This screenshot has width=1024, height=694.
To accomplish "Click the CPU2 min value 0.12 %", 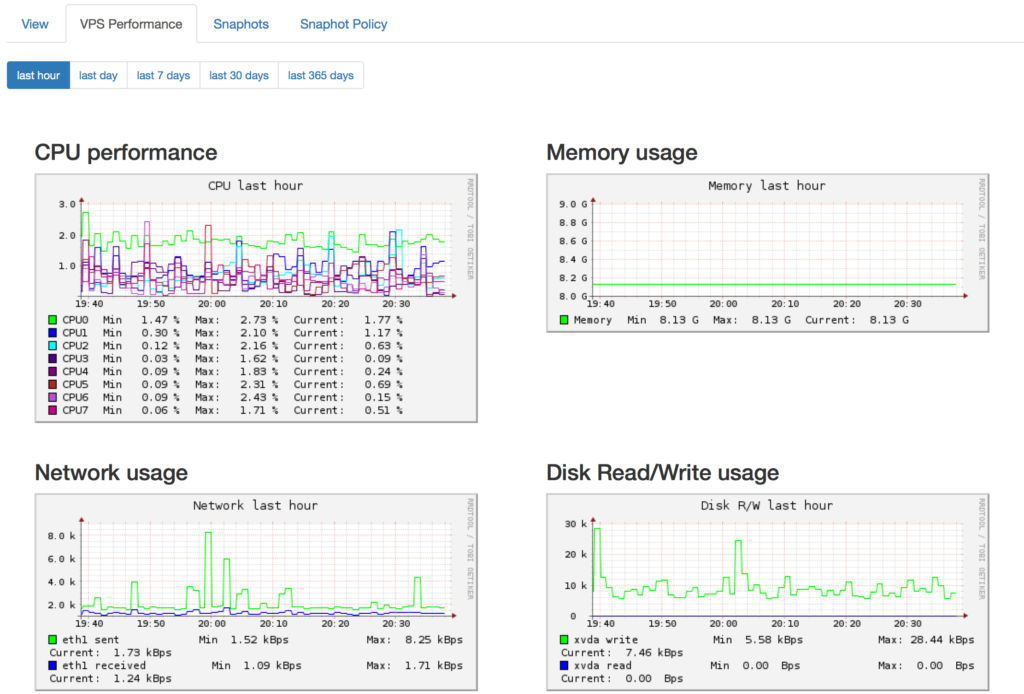I will click(161, 345).
